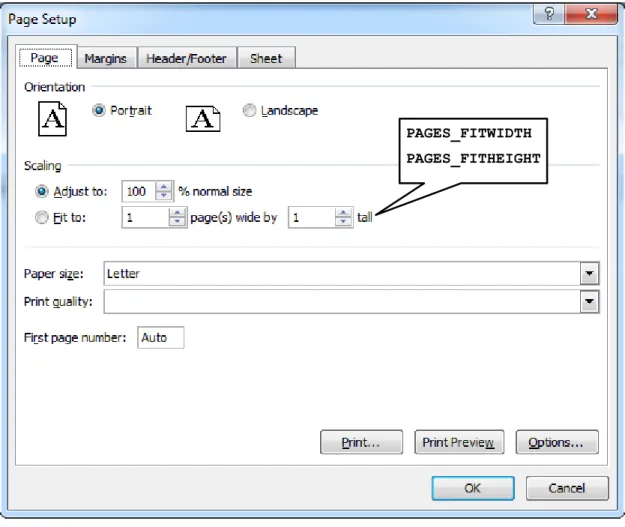Decrease the Adjust to percentage value
The image size is (625, 527).
coord(164,196)
